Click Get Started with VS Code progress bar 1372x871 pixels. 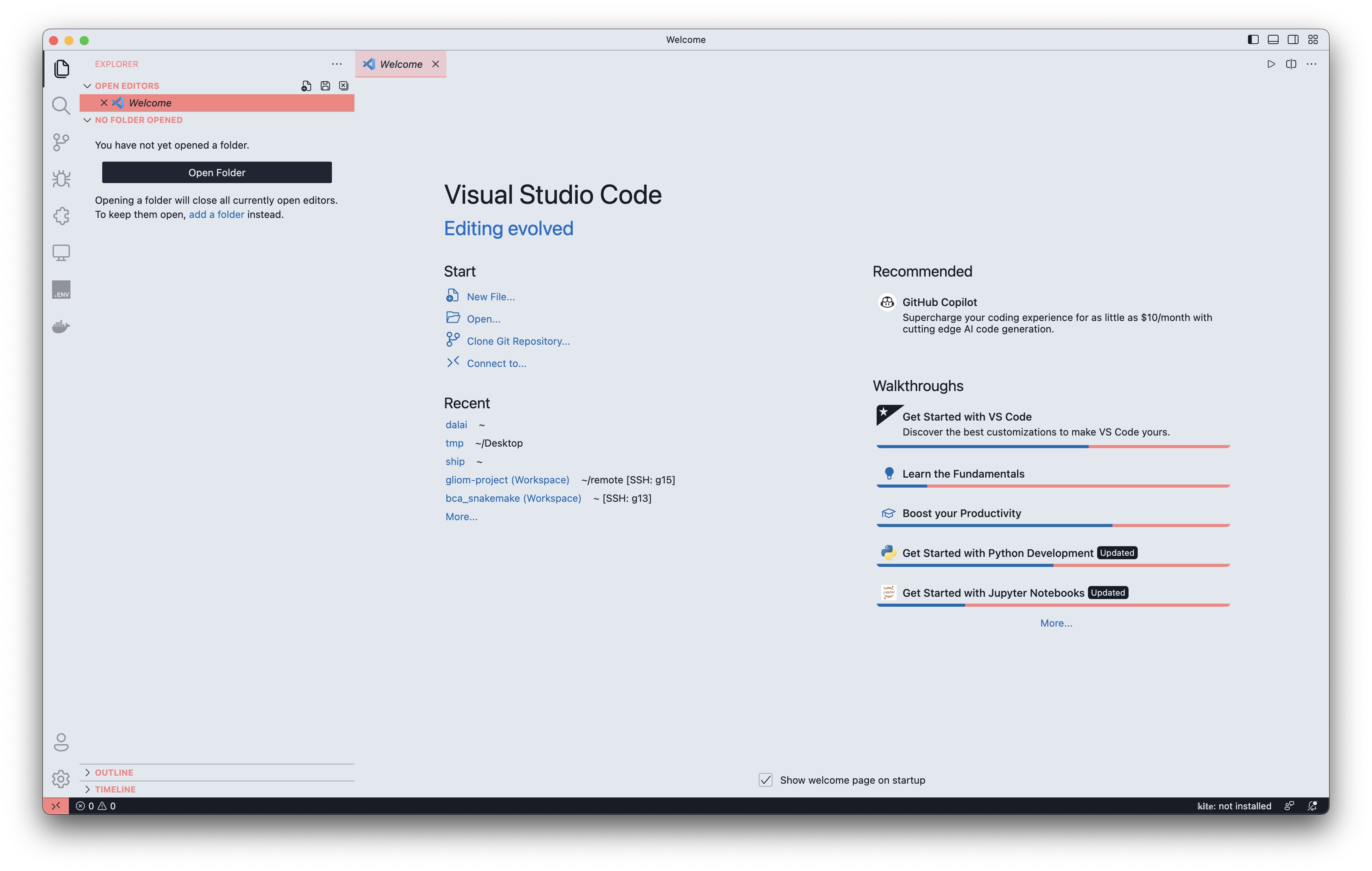[1052, 446]
